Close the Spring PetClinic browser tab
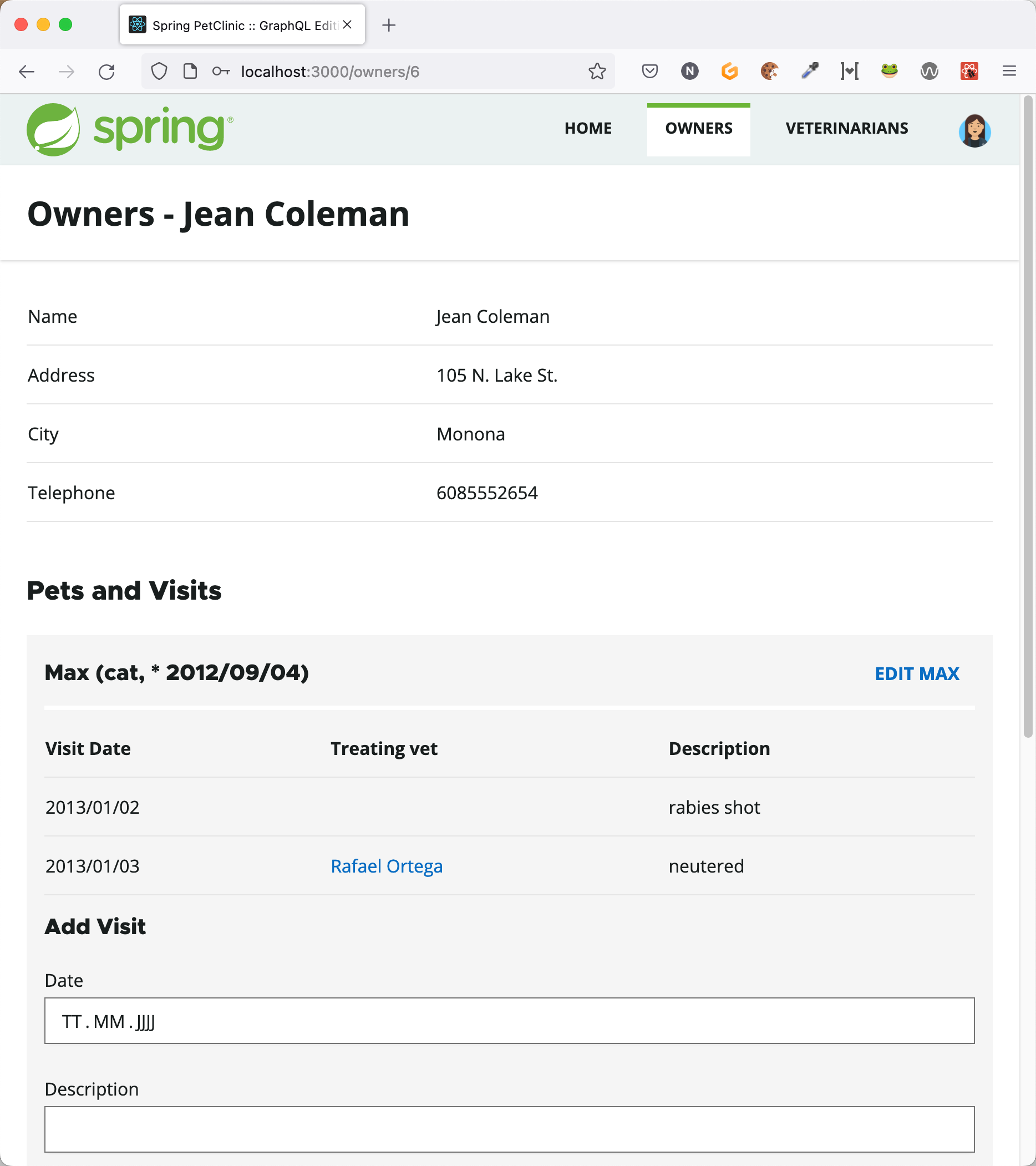Screen dimensions: 1036x1166 point(347,25)
